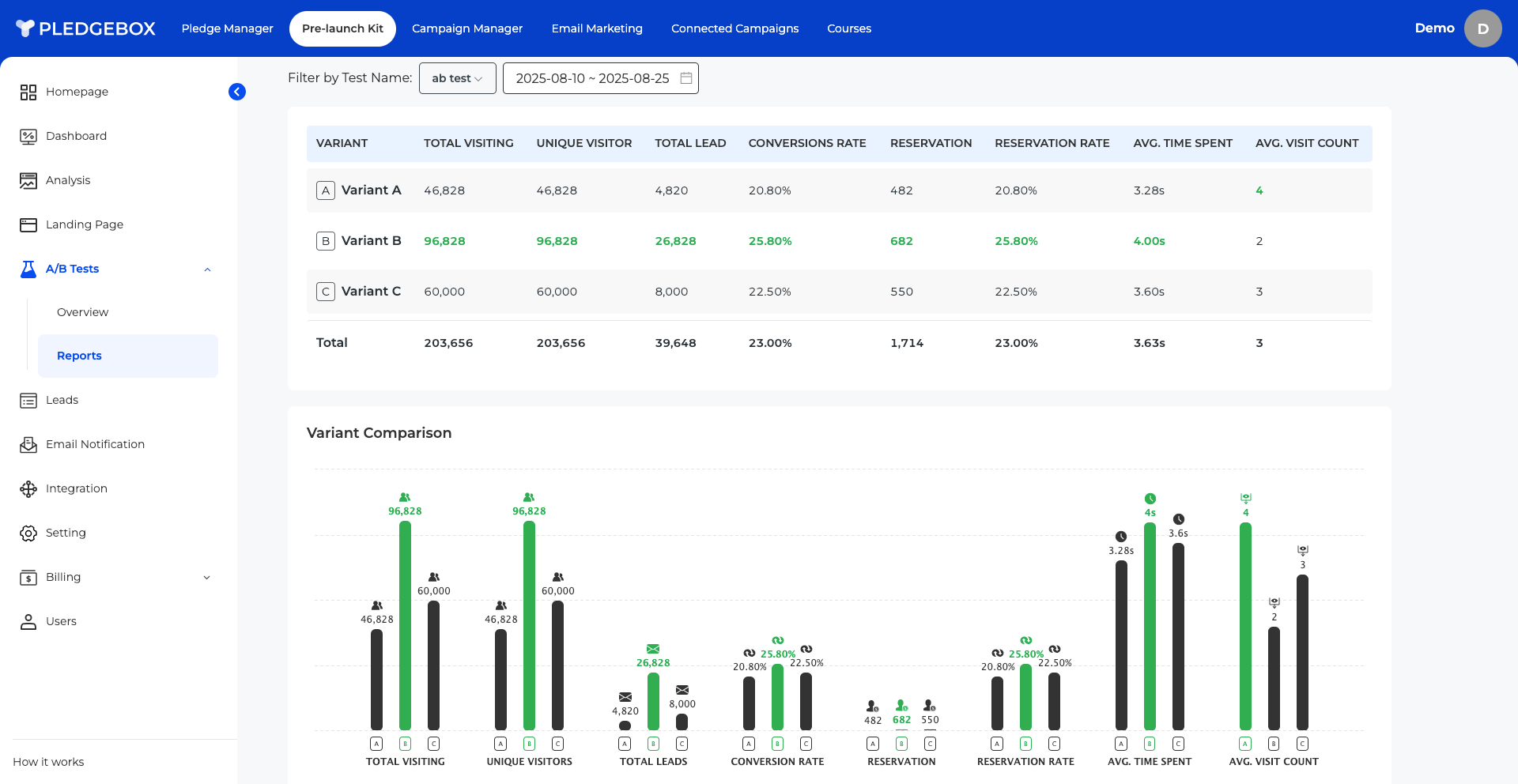The image size is (1518, 784).
Task: Click the green Variant B Total Visiting bar
Action: pyautogui.click(x=405, y=624)
